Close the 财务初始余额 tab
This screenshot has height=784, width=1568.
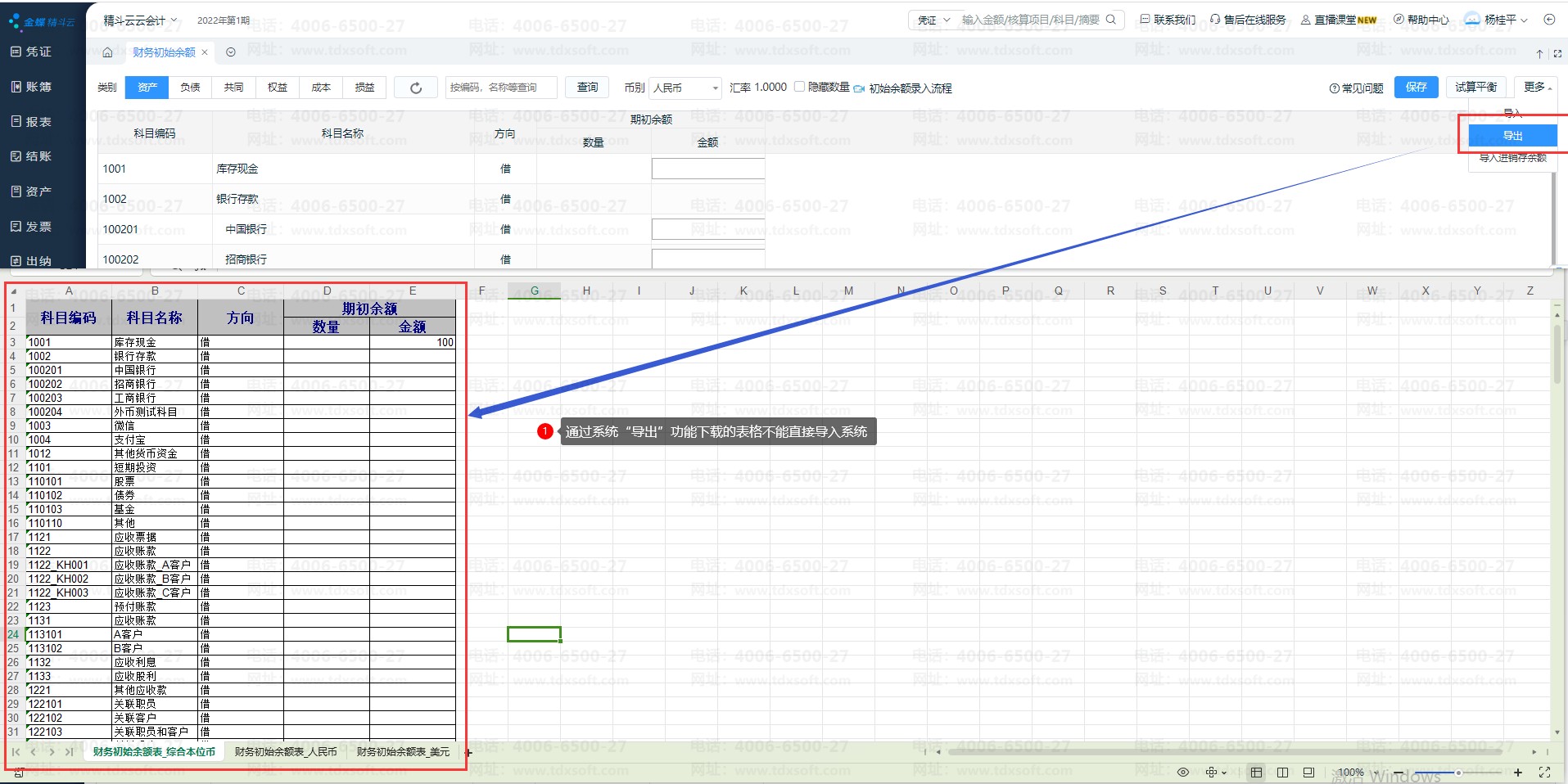205,52
